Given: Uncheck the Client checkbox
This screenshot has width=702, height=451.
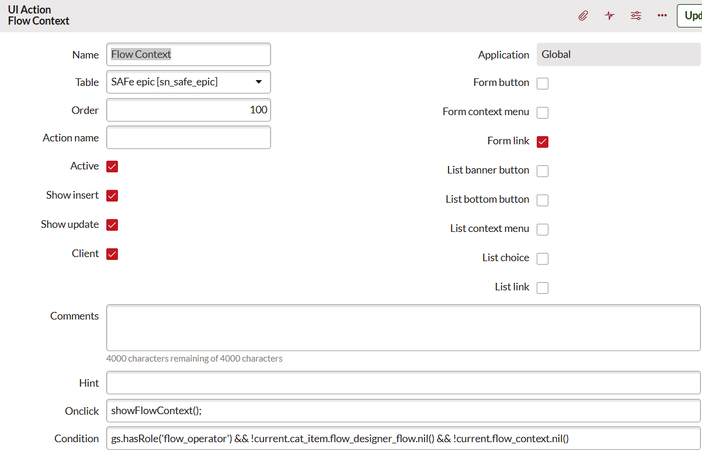Looking at the screenshot, I should [x=112, y=254].
